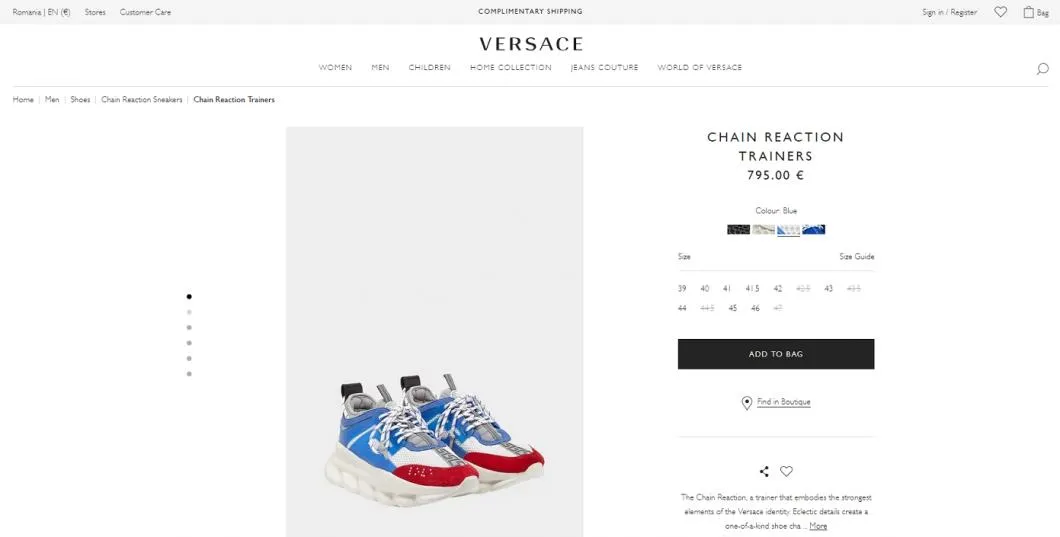Open the search magnifier icon
1060x537 pixels.
[1042, 68]
